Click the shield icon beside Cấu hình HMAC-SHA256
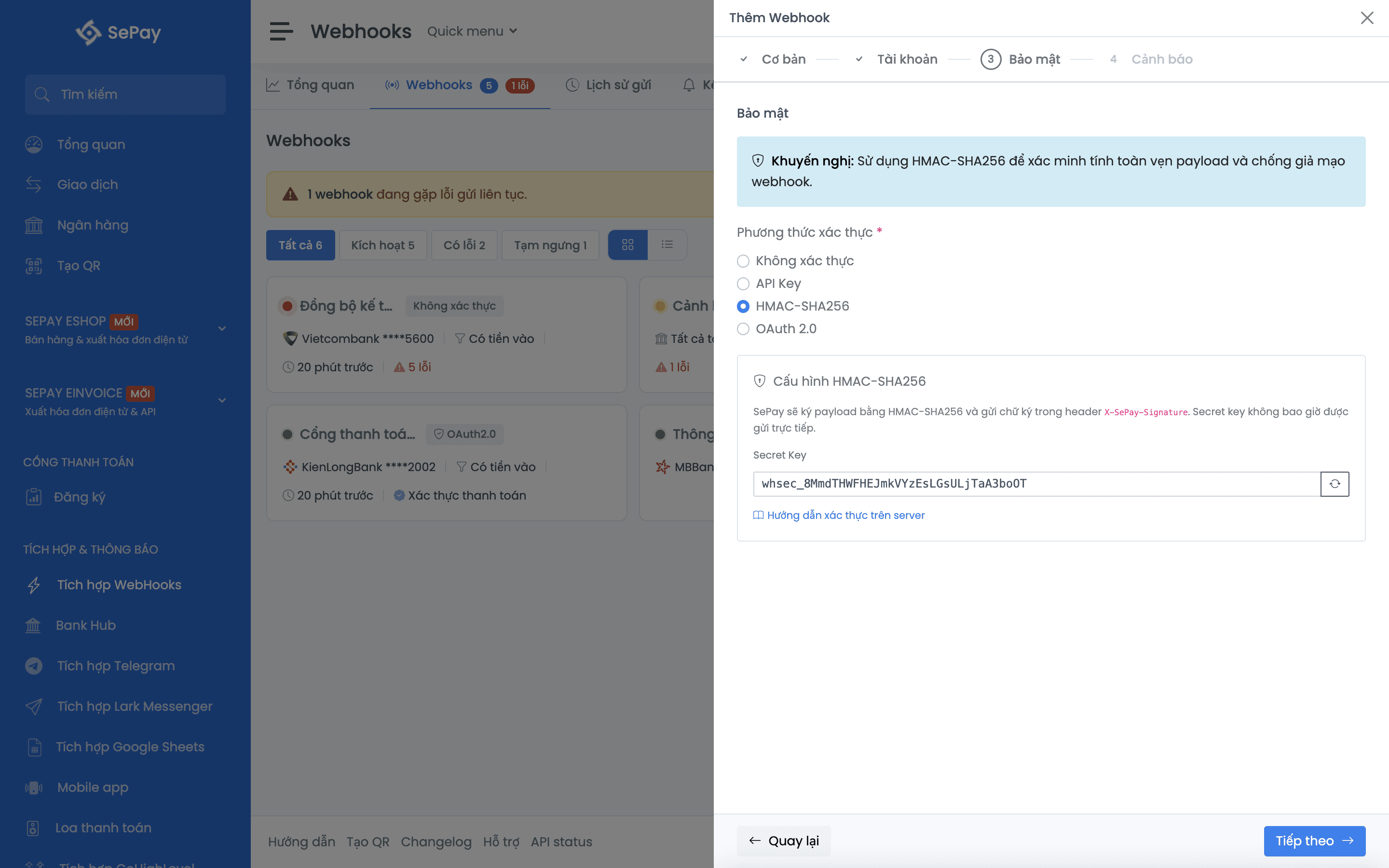Screen dimensions: 1389x868 (x=759, y=381)
